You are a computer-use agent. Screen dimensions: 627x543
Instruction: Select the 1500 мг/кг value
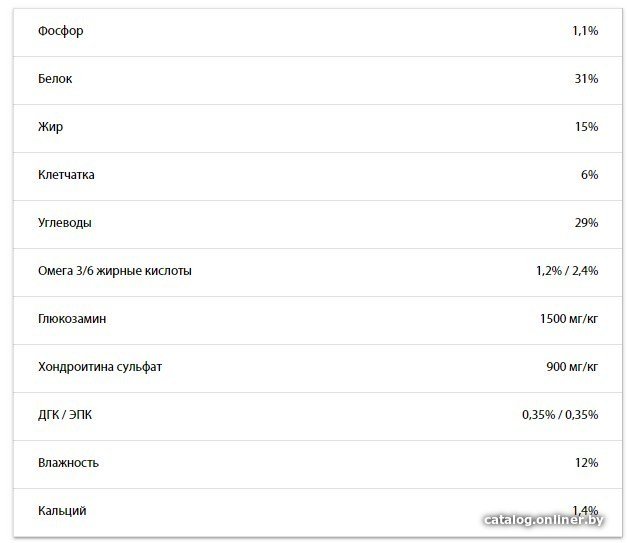(569, 319)
